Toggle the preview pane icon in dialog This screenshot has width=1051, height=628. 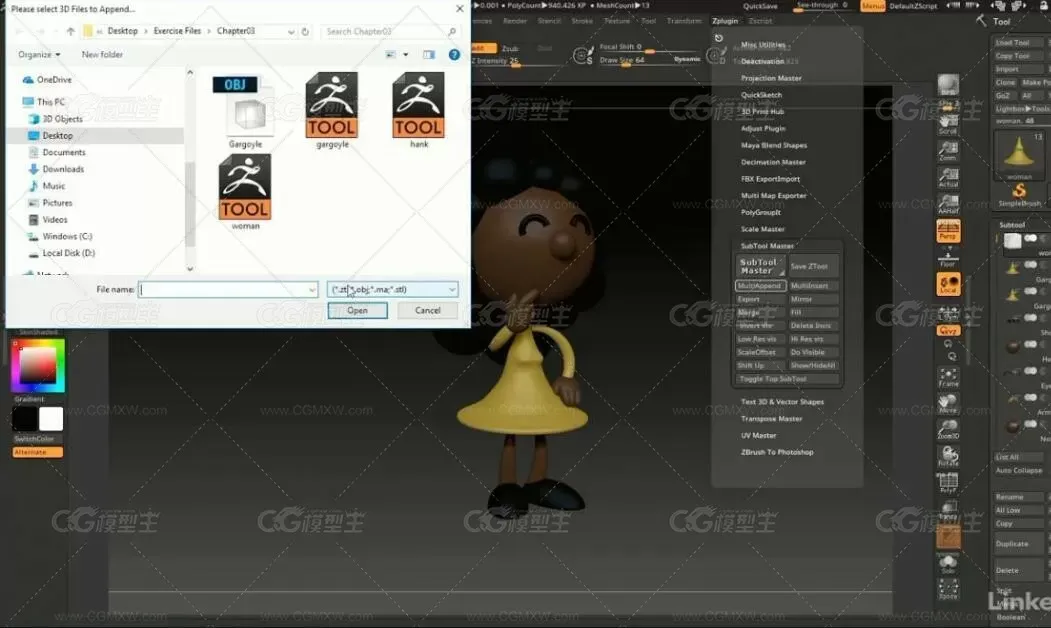(429, 54)
